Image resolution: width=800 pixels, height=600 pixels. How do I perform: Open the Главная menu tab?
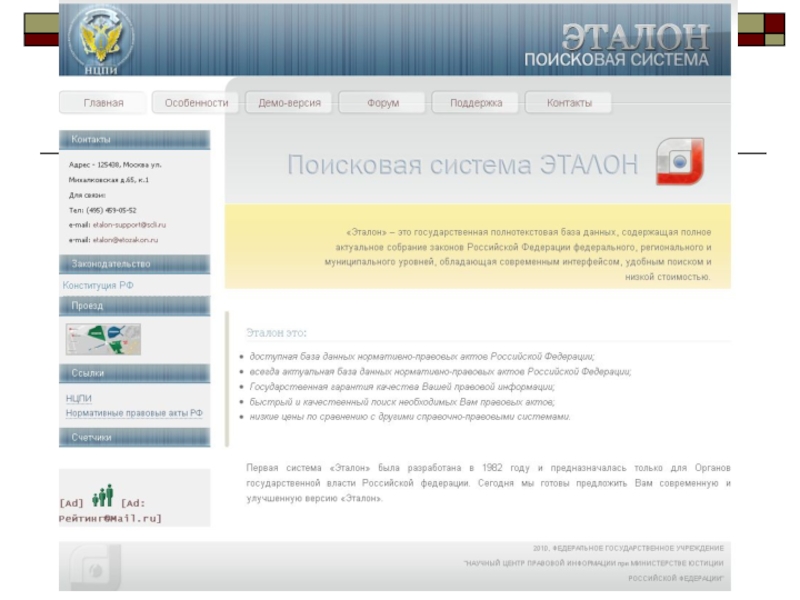click(x=103, y=103)
